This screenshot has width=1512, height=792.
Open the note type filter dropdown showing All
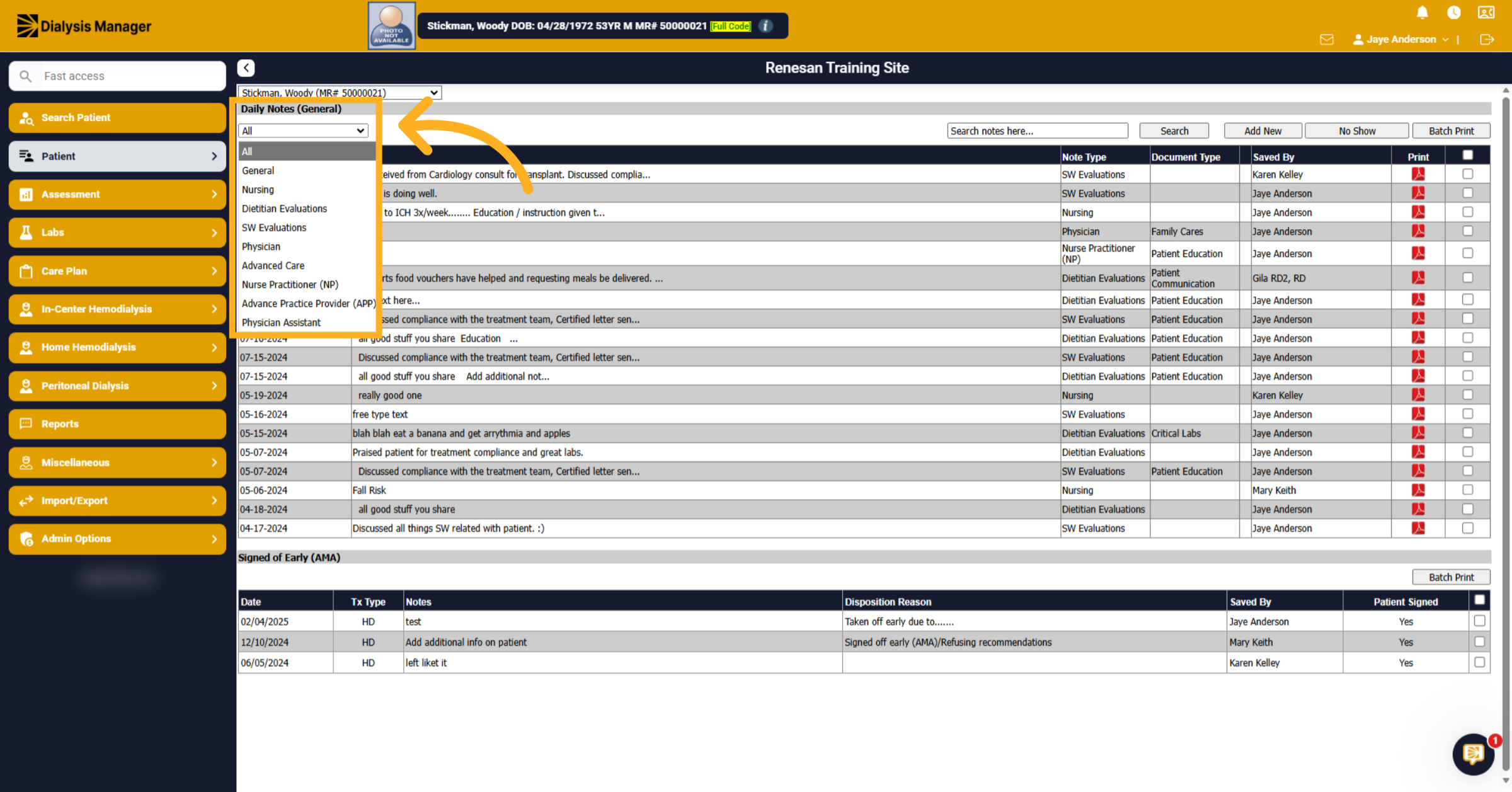(x=303, y=130)
